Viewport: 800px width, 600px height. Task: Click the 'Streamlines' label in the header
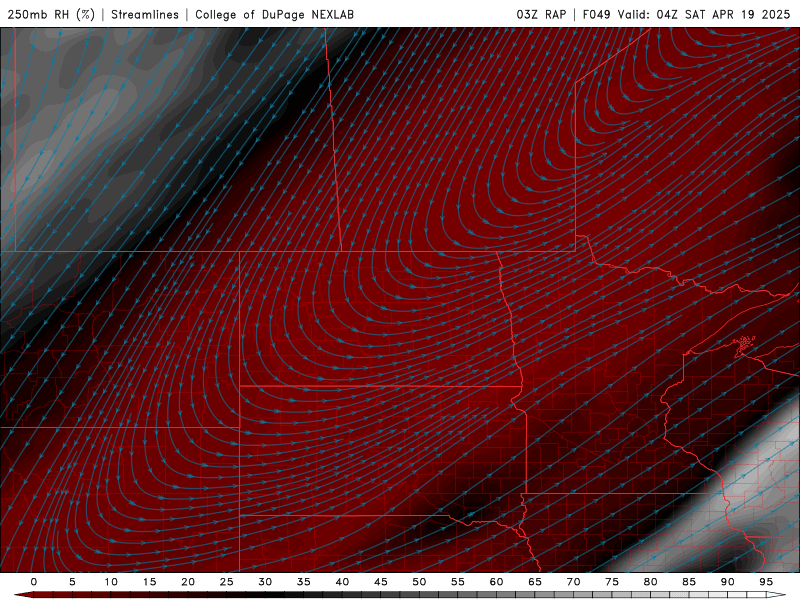145,14
